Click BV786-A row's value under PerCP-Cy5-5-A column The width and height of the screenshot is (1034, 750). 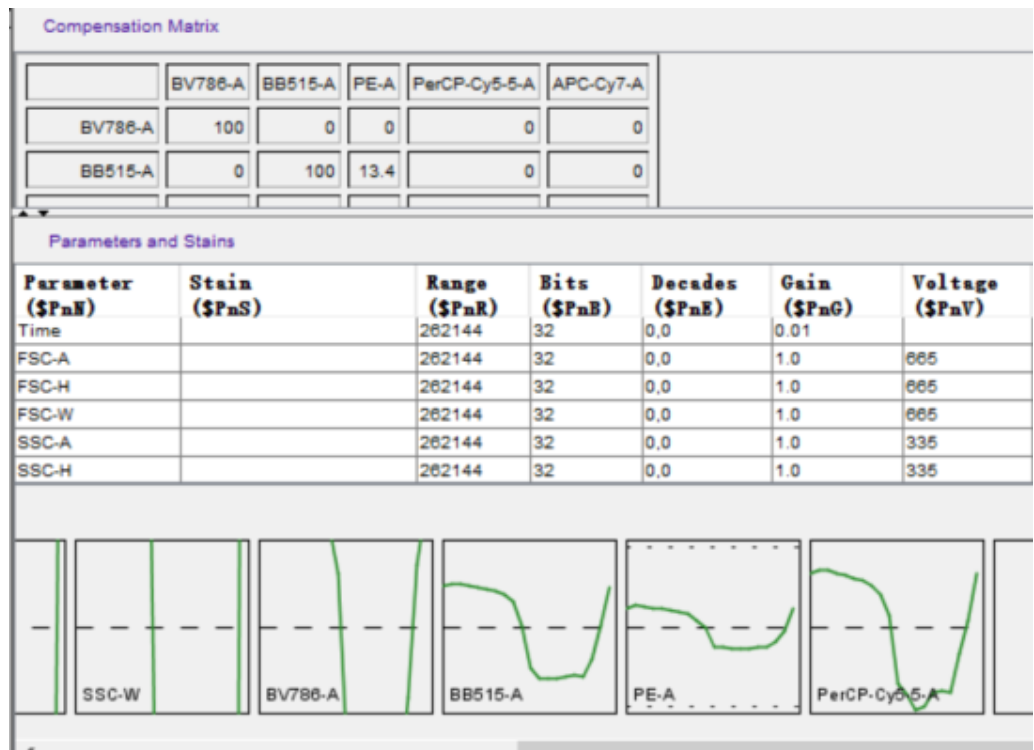pos(473,126)
